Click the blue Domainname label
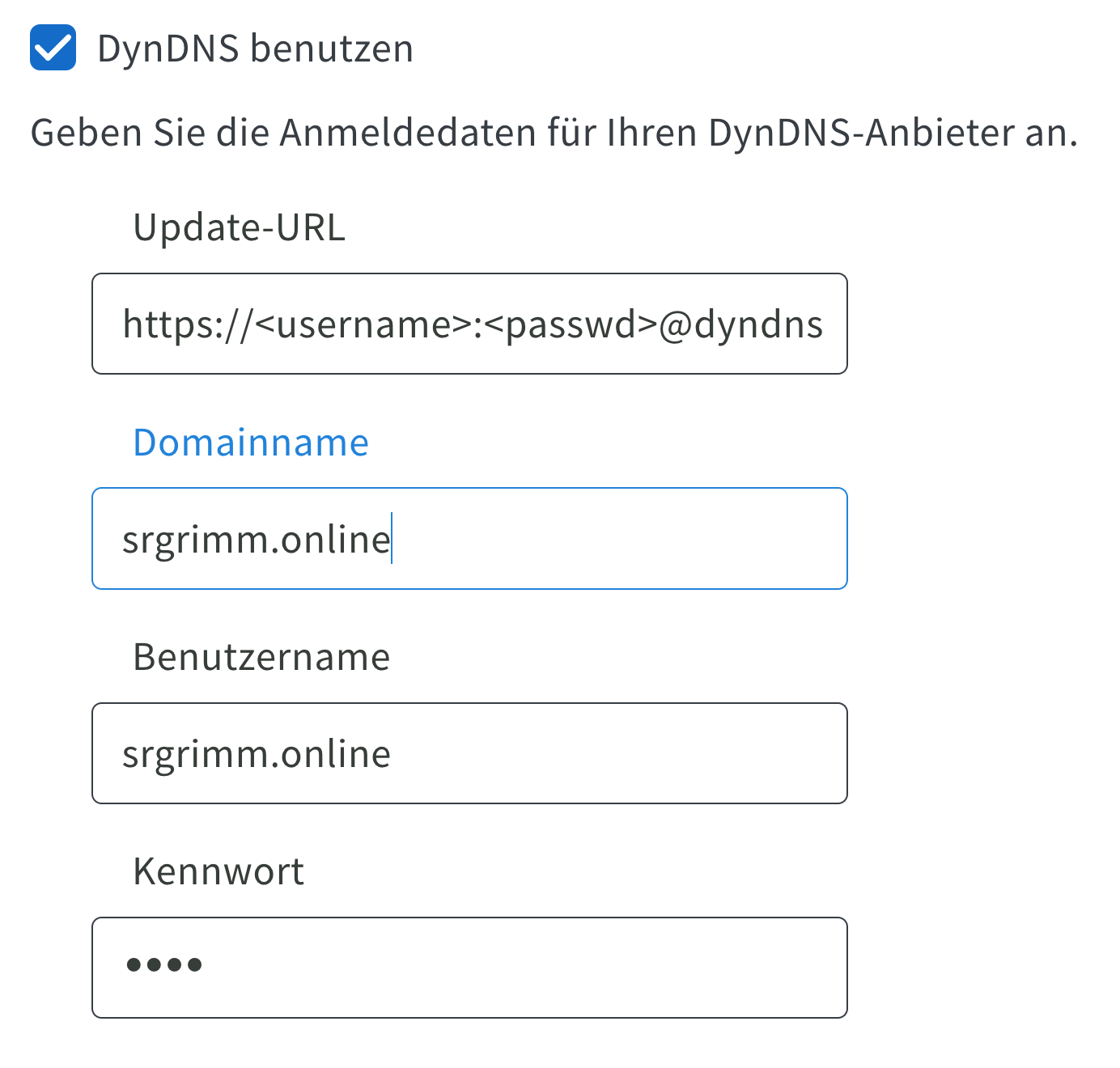This screenshot has height=1068, width=1120. (x=251, y=443)
